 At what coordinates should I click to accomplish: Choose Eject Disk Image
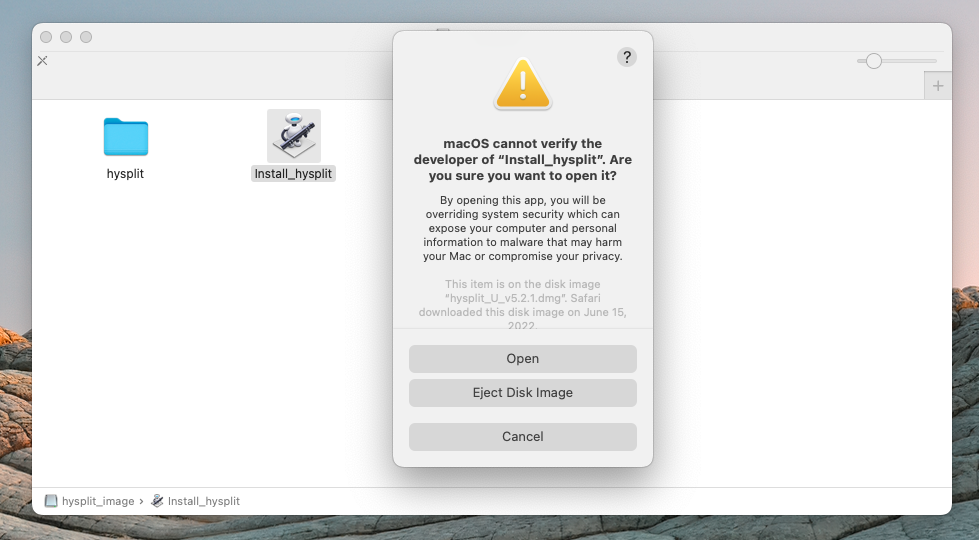click(x=523, y=393)
